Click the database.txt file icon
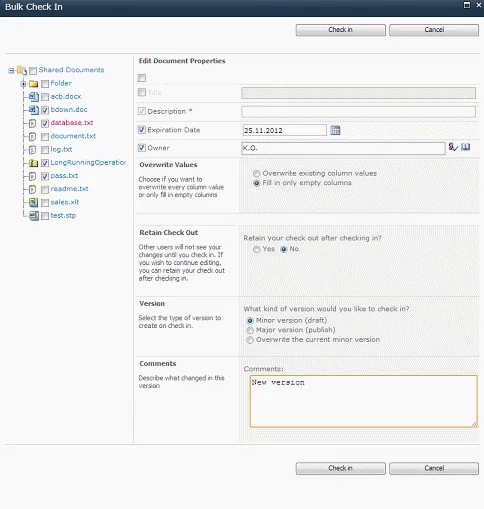Viewport: 484px width, 509px height. point(32,123)
